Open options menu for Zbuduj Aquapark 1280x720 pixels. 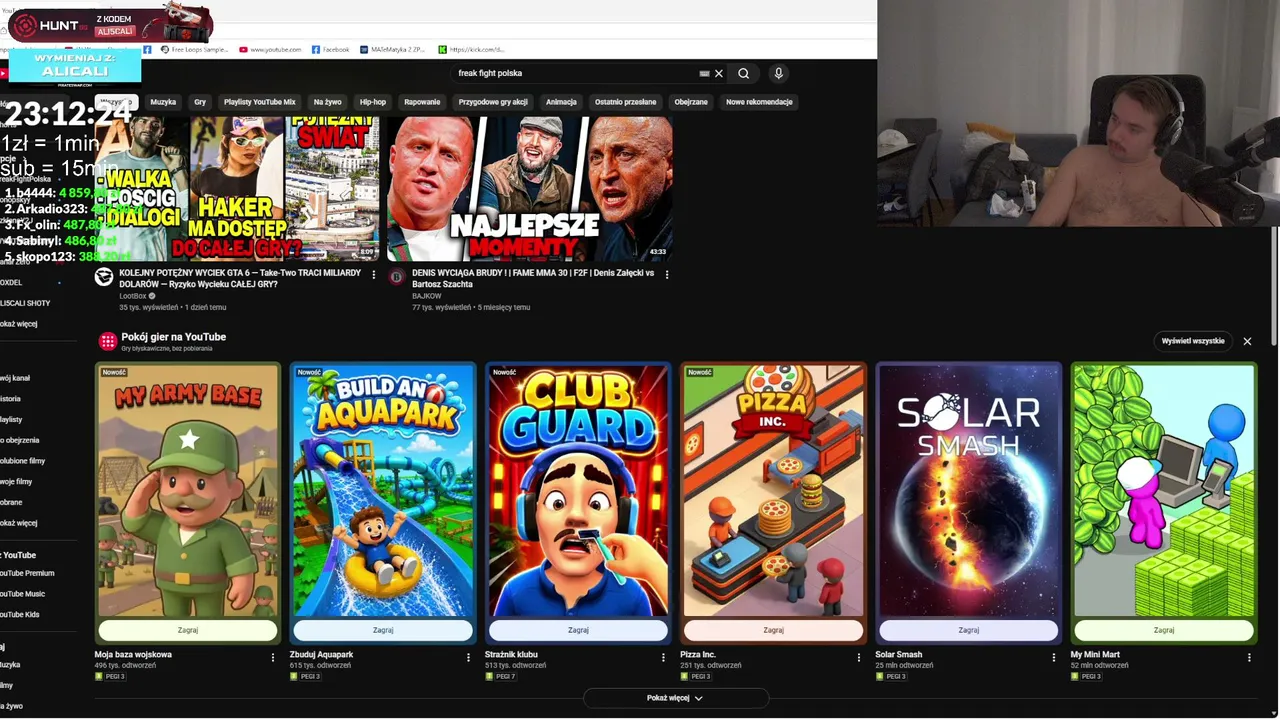(x=468, y=657)
